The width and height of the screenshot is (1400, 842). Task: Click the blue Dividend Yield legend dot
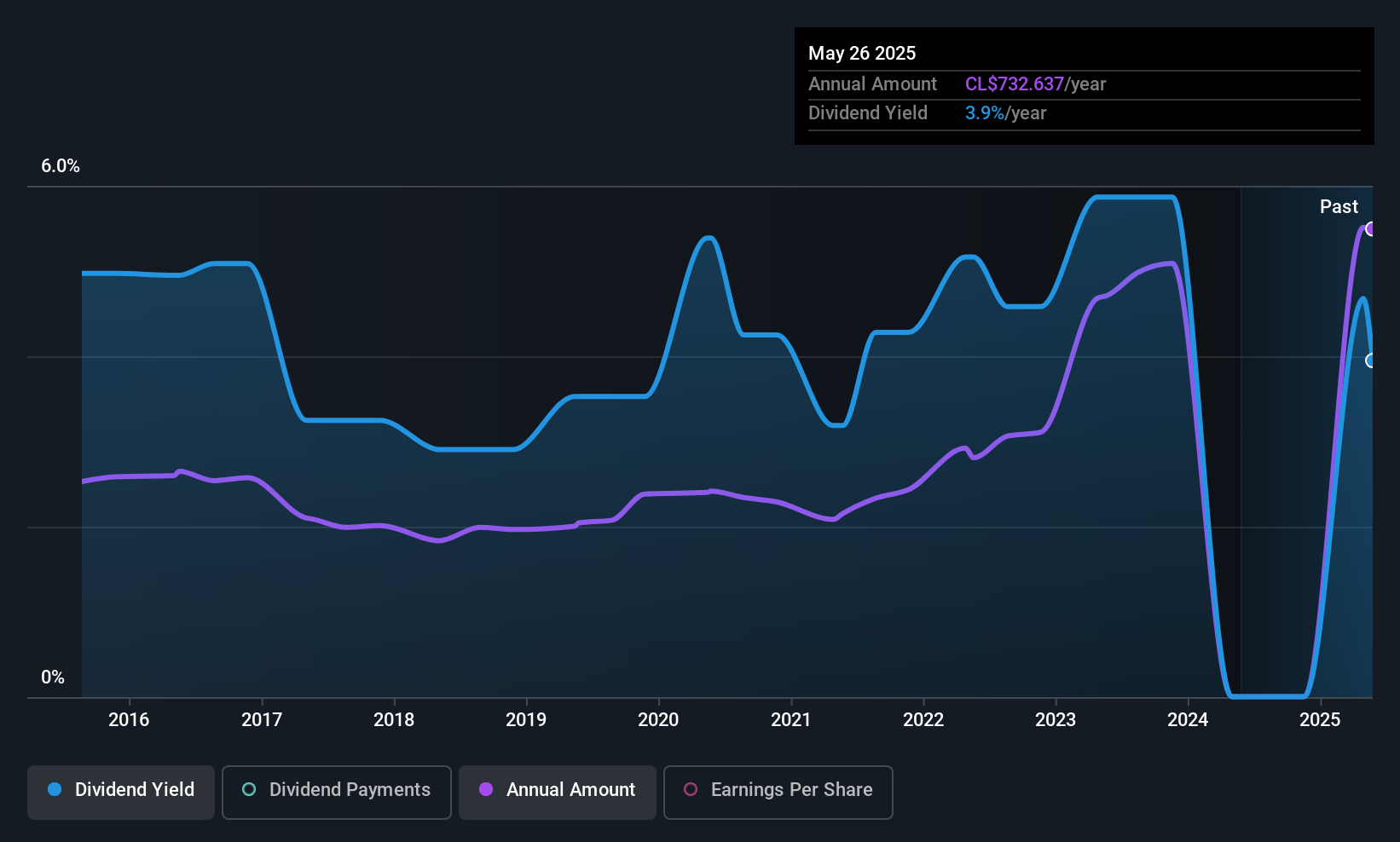(55, 789)
